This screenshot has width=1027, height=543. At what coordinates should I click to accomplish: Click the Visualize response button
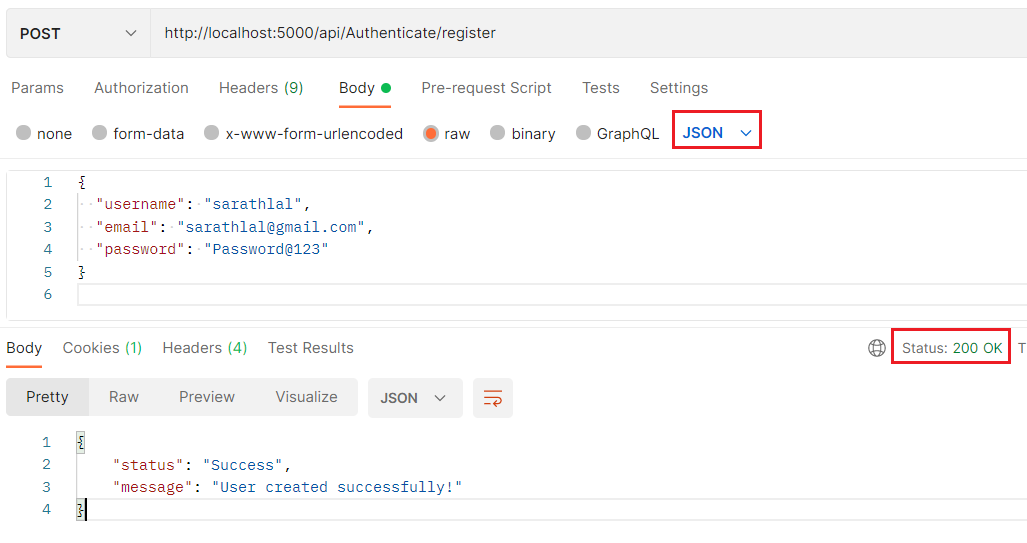point(306,397)
